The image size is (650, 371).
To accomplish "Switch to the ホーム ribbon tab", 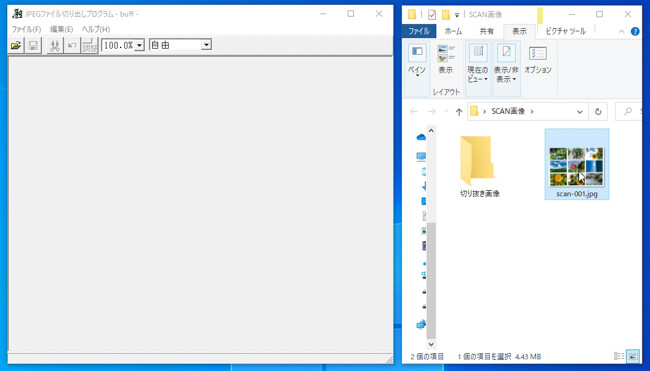I will click(x=453, y=31).
